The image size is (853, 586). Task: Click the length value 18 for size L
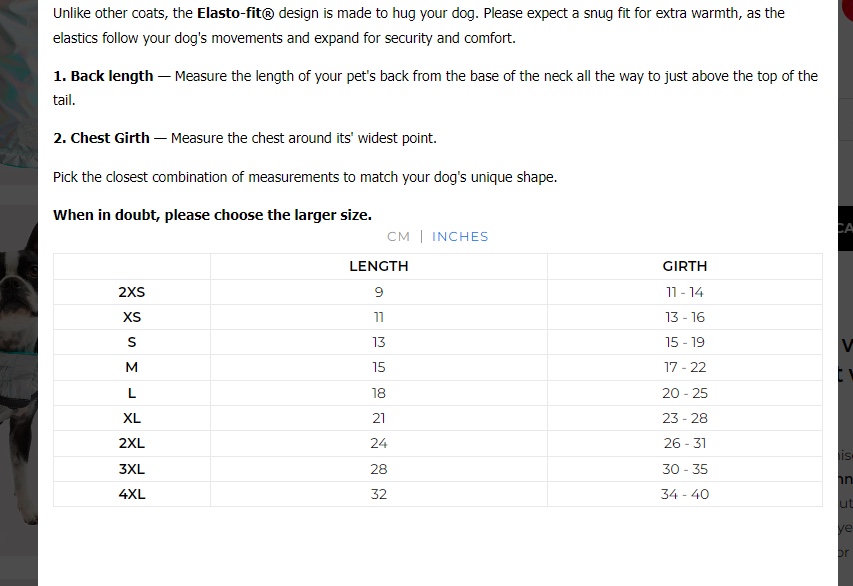pos(379,393)
